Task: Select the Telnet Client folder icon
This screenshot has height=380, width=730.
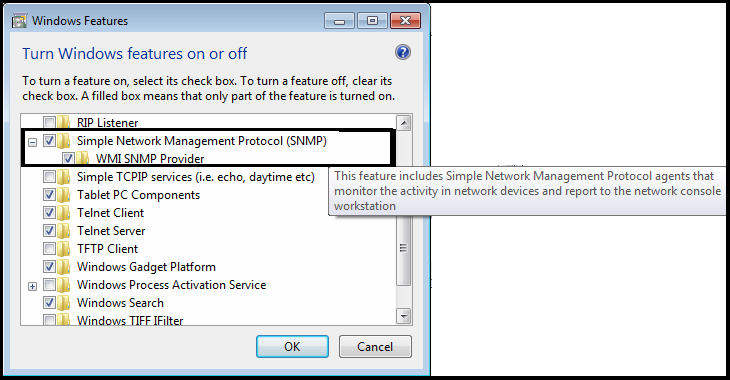Action: click(64, 213)
